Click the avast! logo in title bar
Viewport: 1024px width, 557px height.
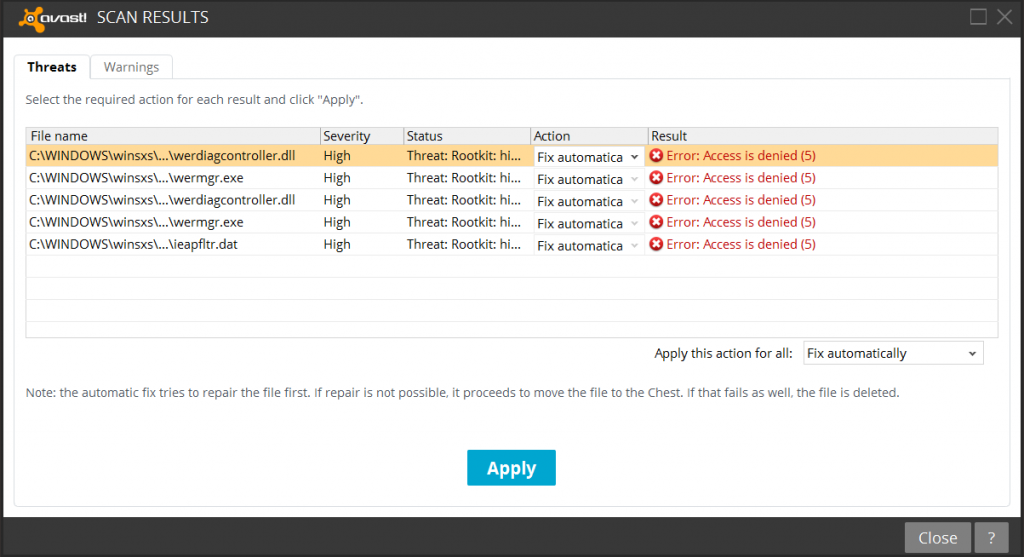point(52,18)
